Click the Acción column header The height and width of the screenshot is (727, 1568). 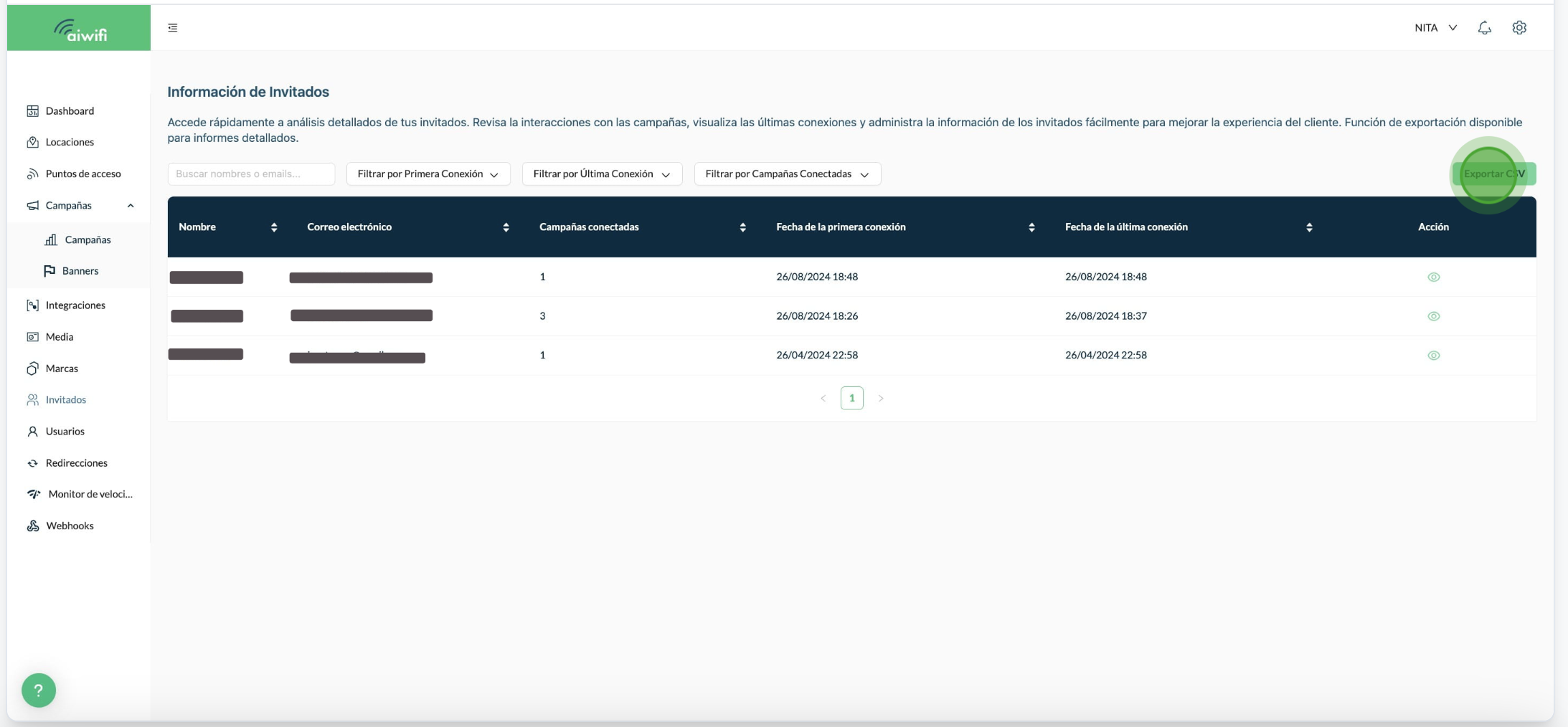point(1434,227)
